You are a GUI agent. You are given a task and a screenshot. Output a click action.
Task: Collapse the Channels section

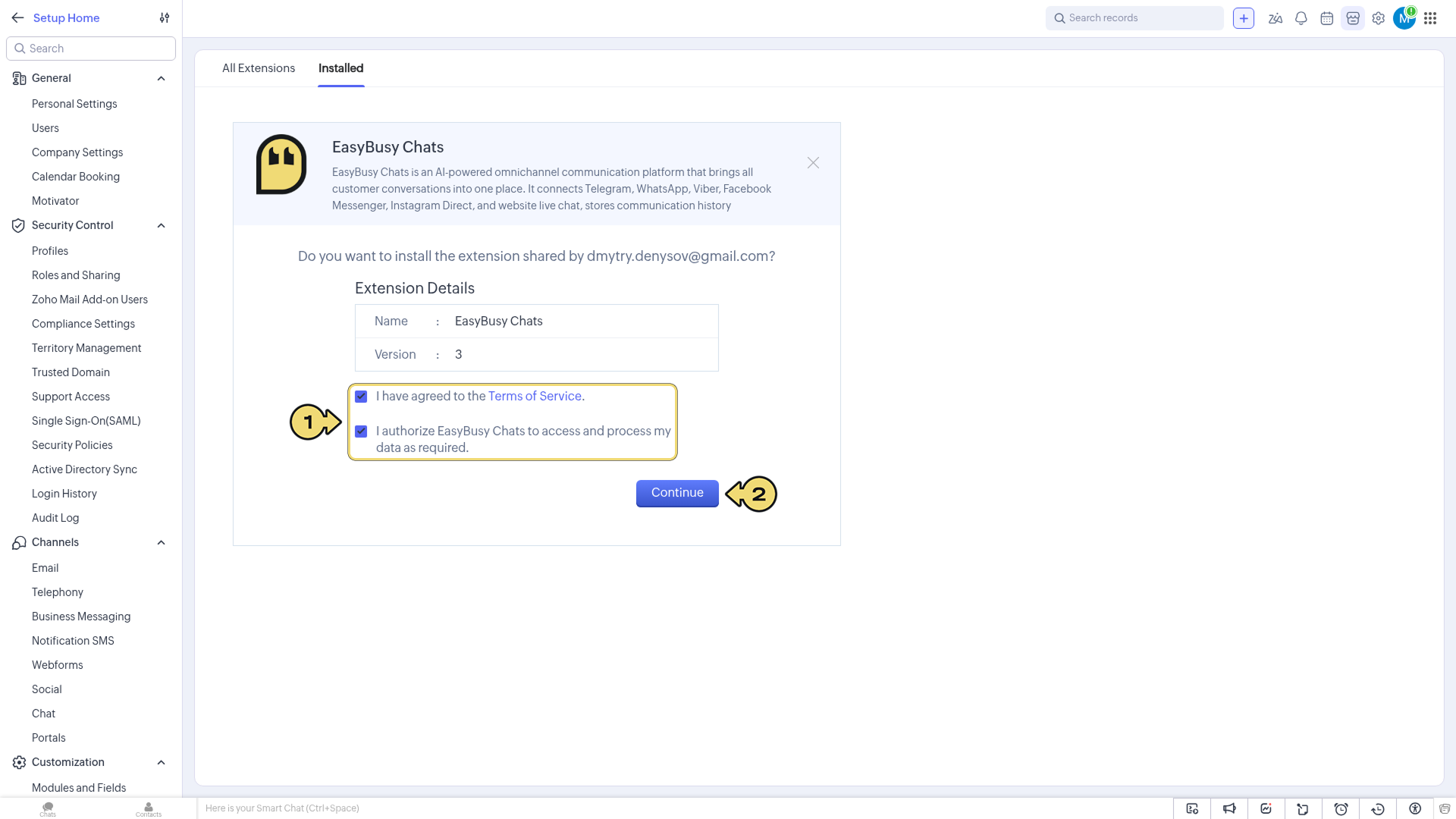click(x=161, y=543)
